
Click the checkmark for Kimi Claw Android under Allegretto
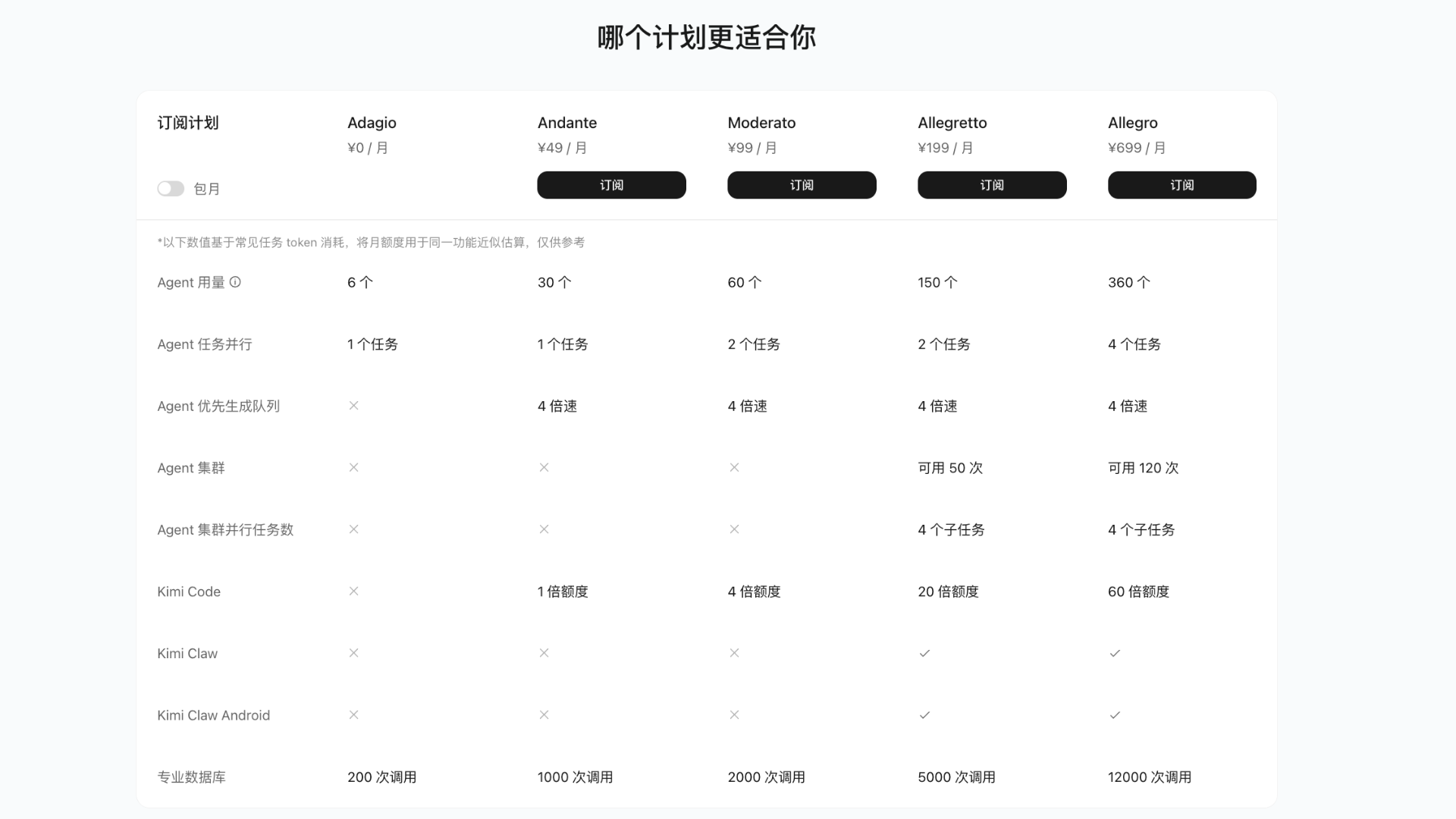tap(924, 714)
